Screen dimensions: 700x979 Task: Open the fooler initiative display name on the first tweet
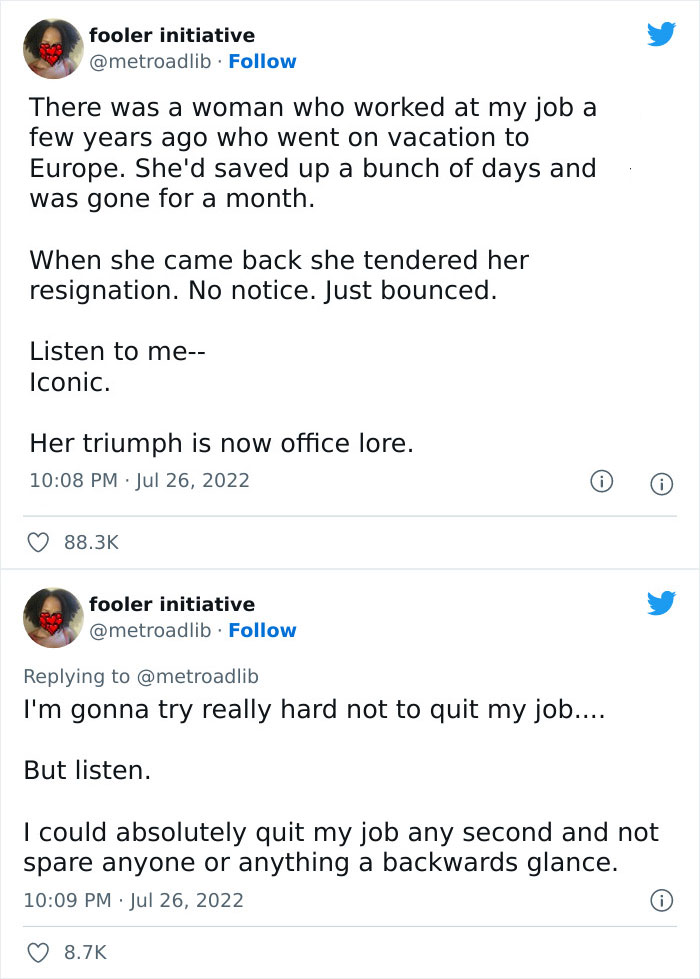coord(172,35)
